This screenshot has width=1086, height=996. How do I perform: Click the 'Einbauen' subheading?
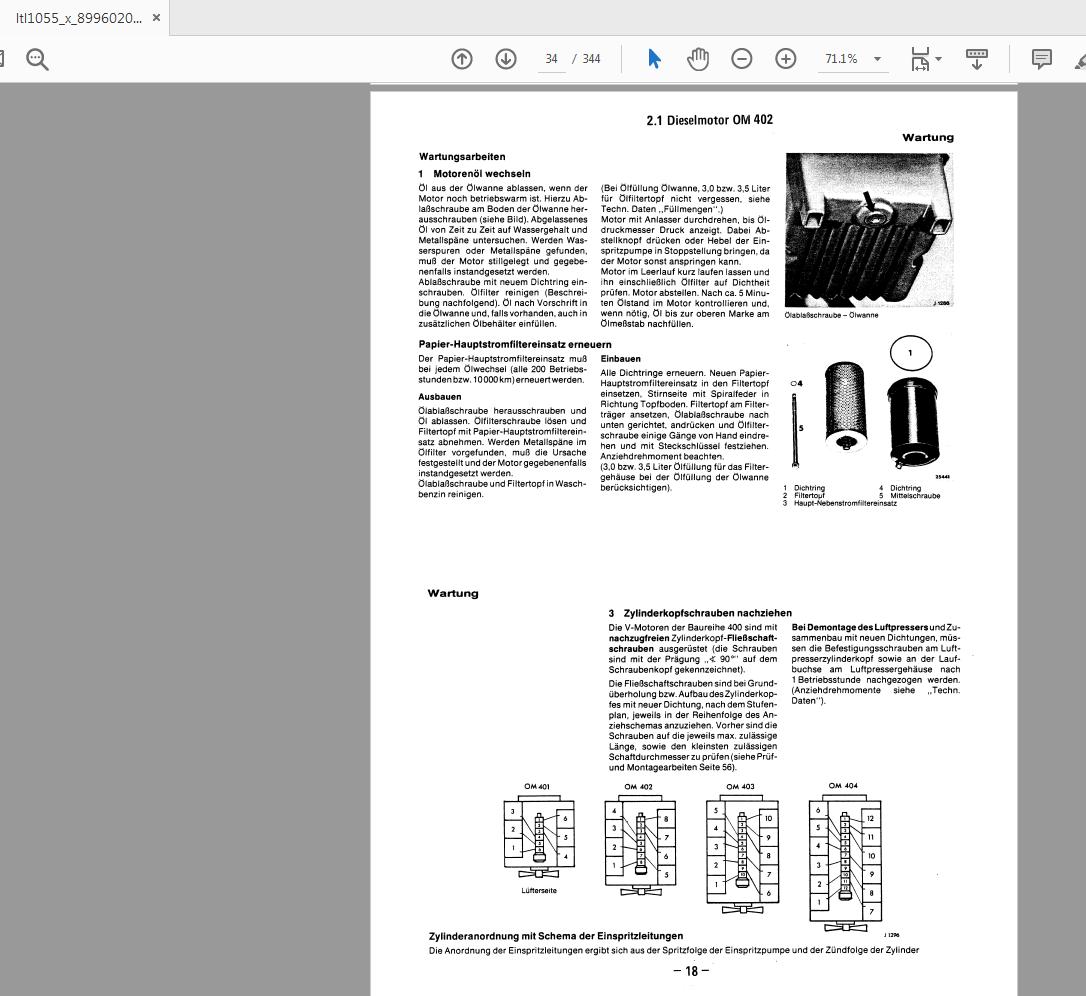coord(621,359)
